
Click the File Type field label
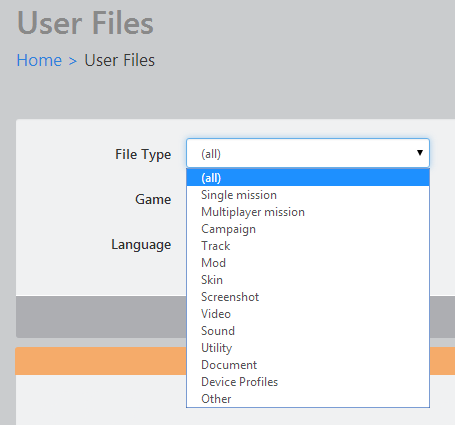[143, 154]
